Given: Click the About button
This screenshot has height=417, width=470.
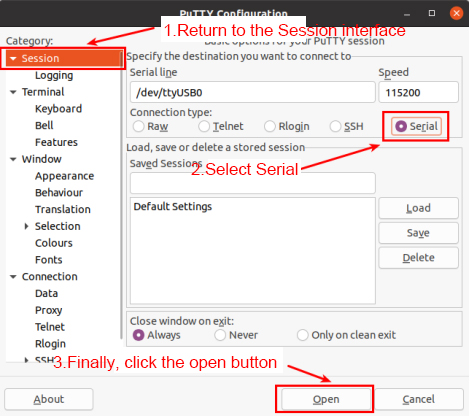Looking at the screenshot, I should coord(49,399).
